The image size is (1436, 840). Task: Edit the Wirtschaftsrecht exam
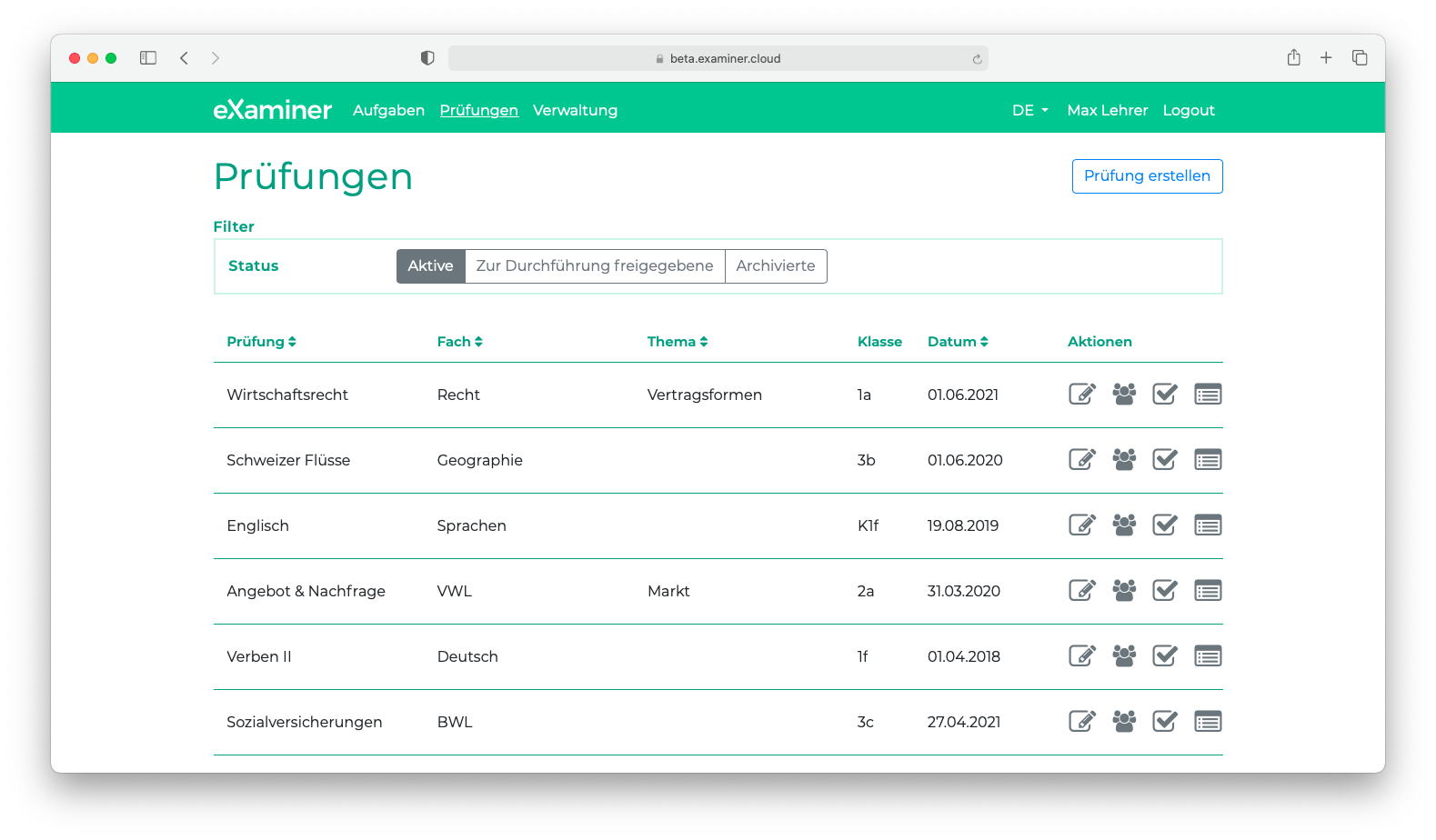1081,395
